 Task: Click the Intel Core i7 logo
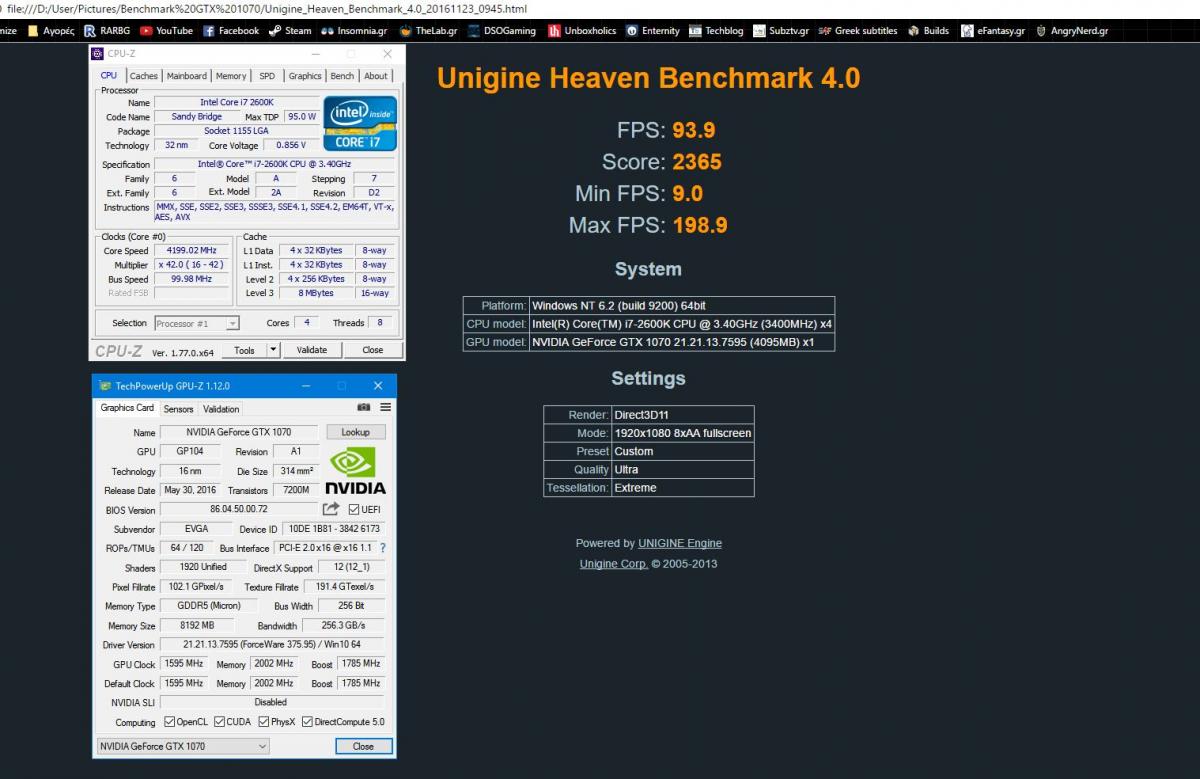tap(360, 123)
